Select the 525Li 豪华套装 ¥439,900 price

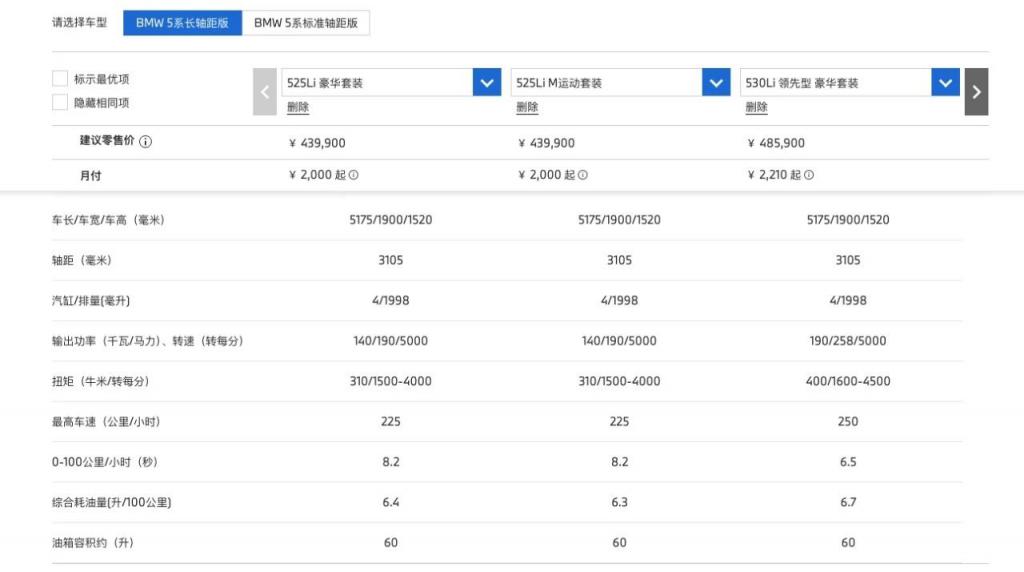point(317,143)
